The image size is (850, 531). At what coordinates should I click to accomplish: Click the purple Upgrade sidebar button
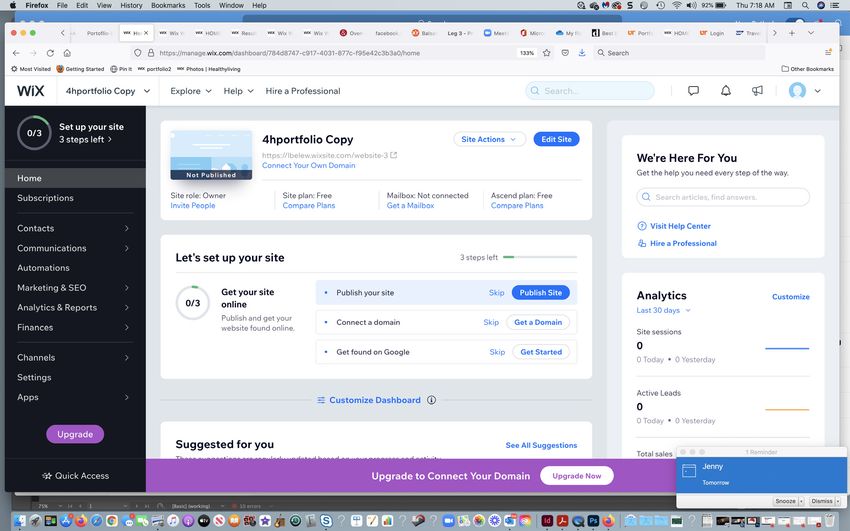coord(75,434)
